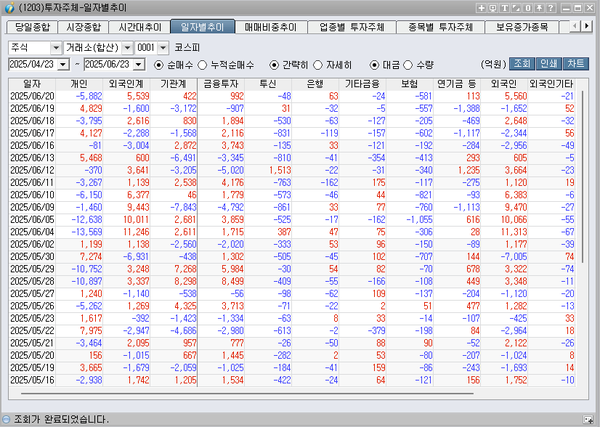600x427 pixels.
Task: Open the start date 2025/04/23 calendar dropdown
Action: pyautogui.click(x=63, y=64)
